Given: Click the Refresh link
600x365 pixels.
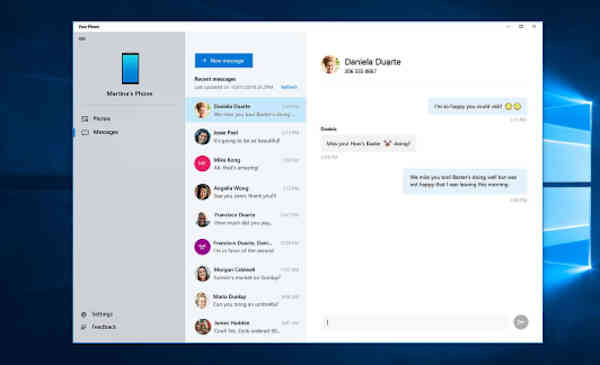Looking at the screenshot, I should click(289, 87).
